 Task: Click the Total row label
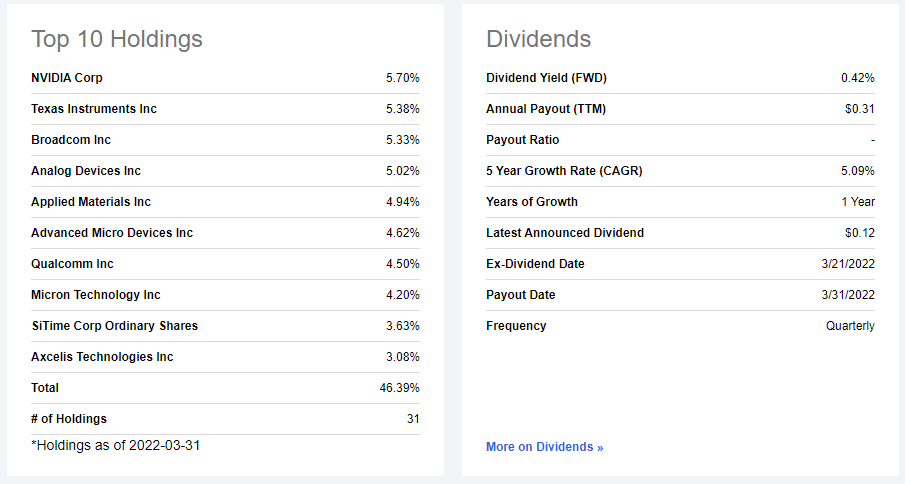(45, 388)
